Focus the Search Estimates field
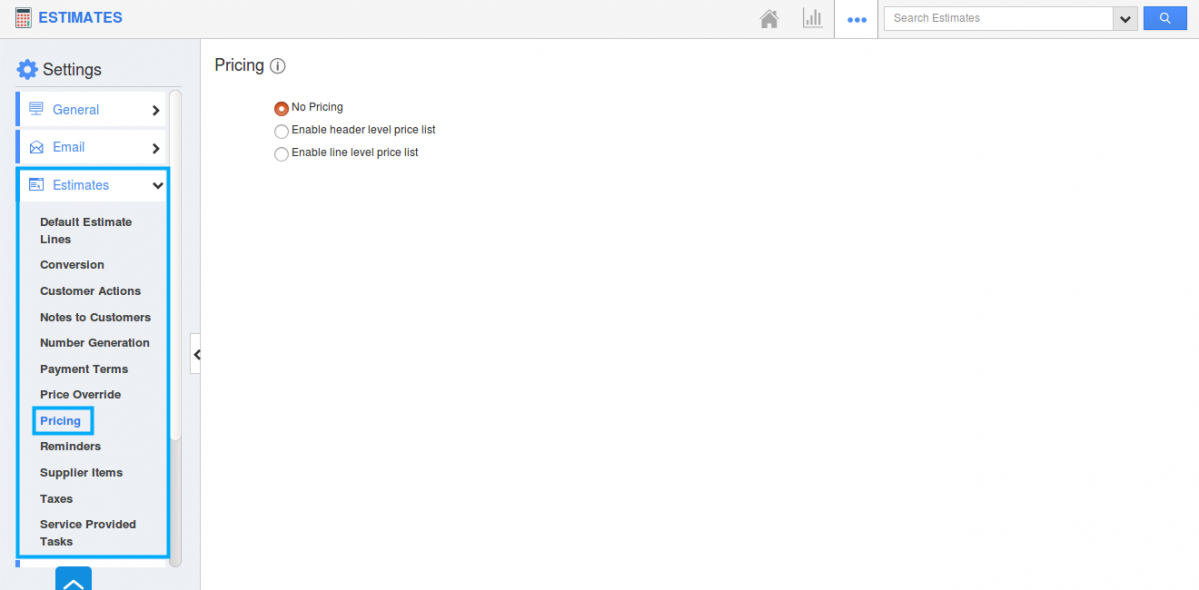The height and width of the screenshot is (590, 1199). click(999, 18)
